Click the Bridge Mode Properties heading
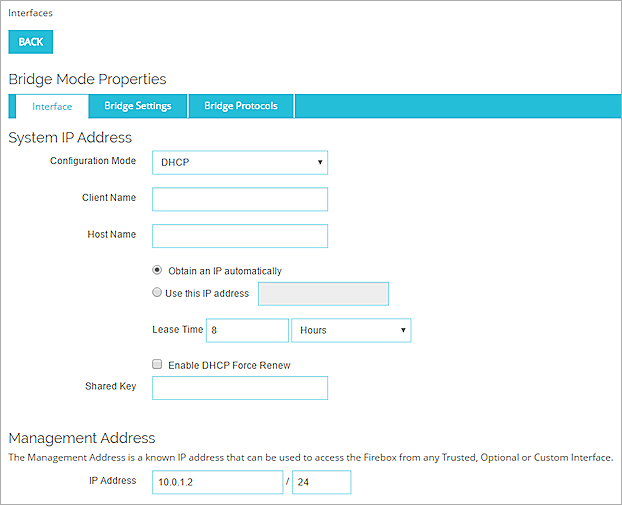622x505 pixels. 87,79
